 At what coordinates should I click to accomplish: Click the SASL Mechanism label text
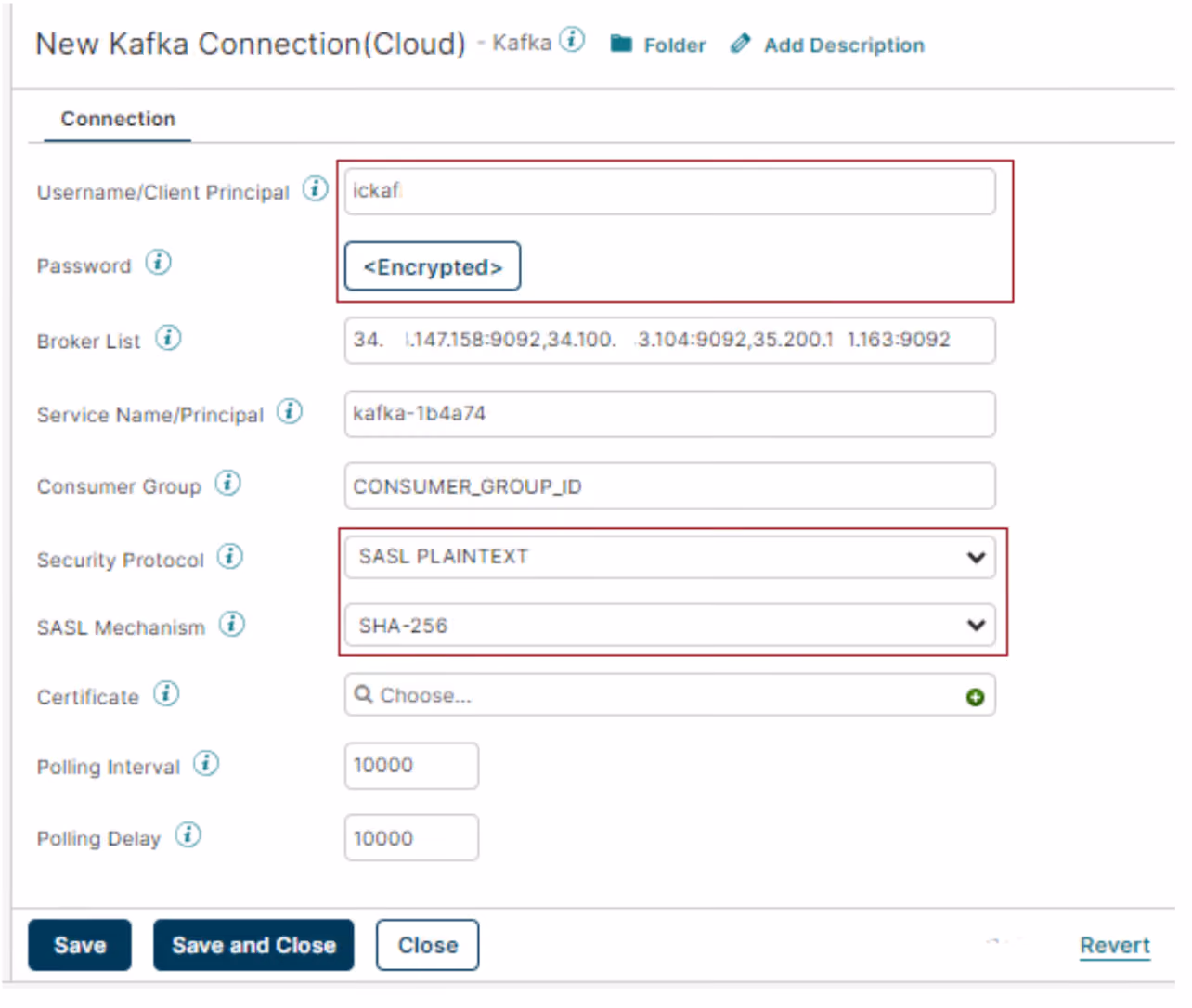point(121,627)
